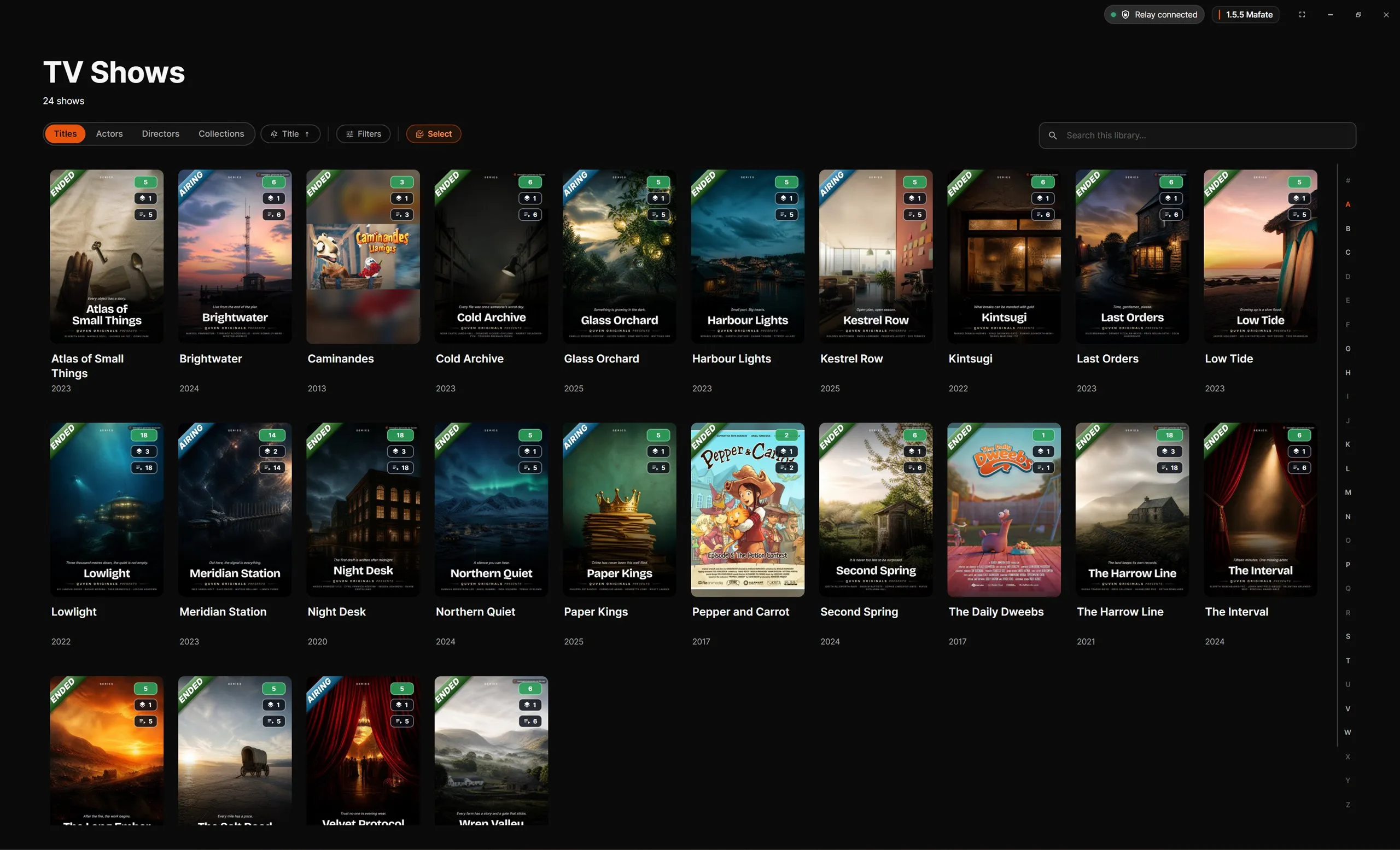Open the Actors tab
Image resolution: width=1400 pixels, height=850 pixels.
pyautogui.click(x=109, y=134)
